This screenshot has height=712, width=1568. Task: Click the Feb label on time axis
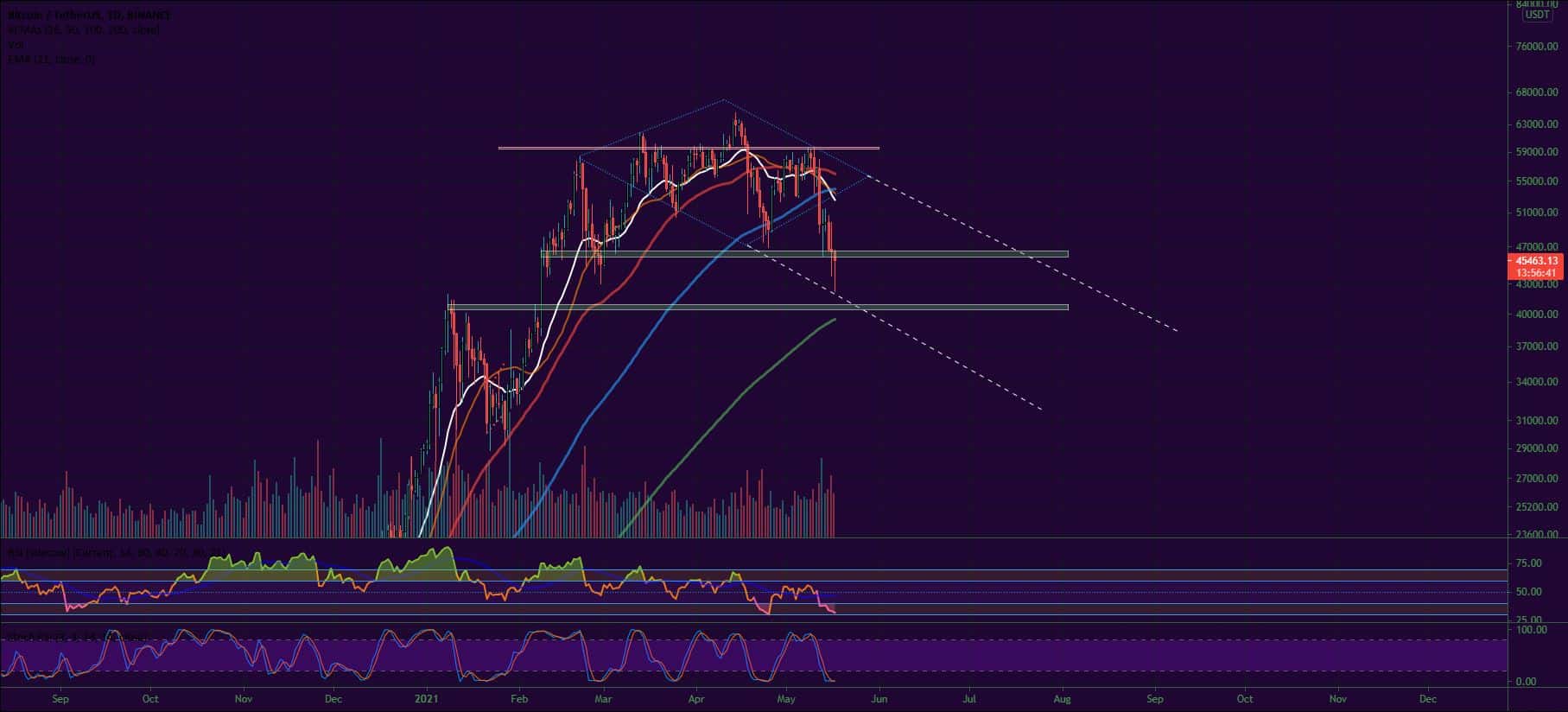(518, 699)
